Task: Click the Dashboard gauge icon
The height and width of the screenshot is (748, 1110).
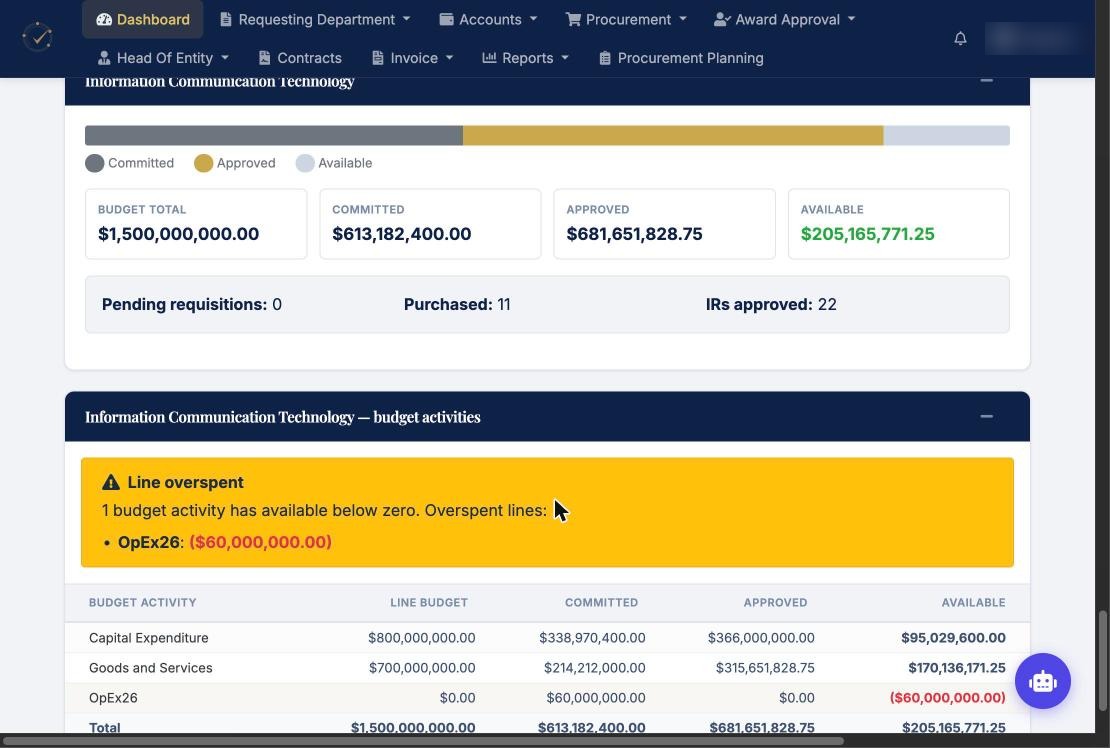Action: coord(104,19)
